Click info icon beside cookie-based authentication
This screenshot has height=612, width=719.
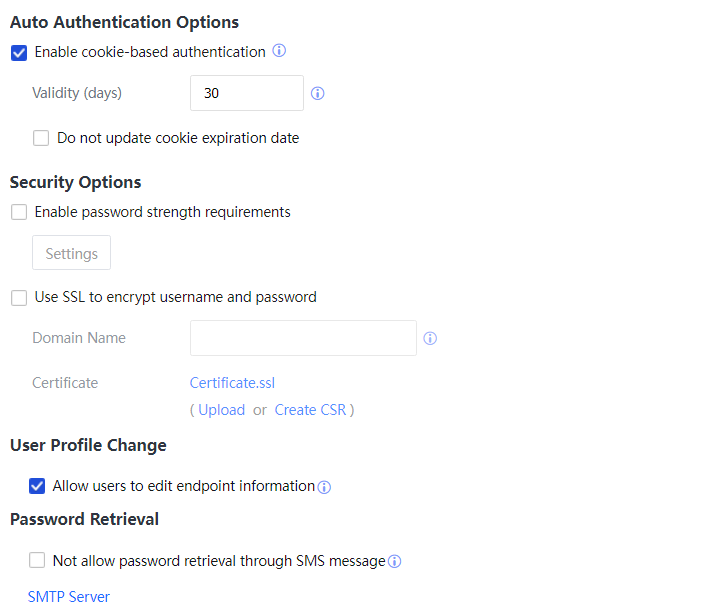(x=280, y=51)
